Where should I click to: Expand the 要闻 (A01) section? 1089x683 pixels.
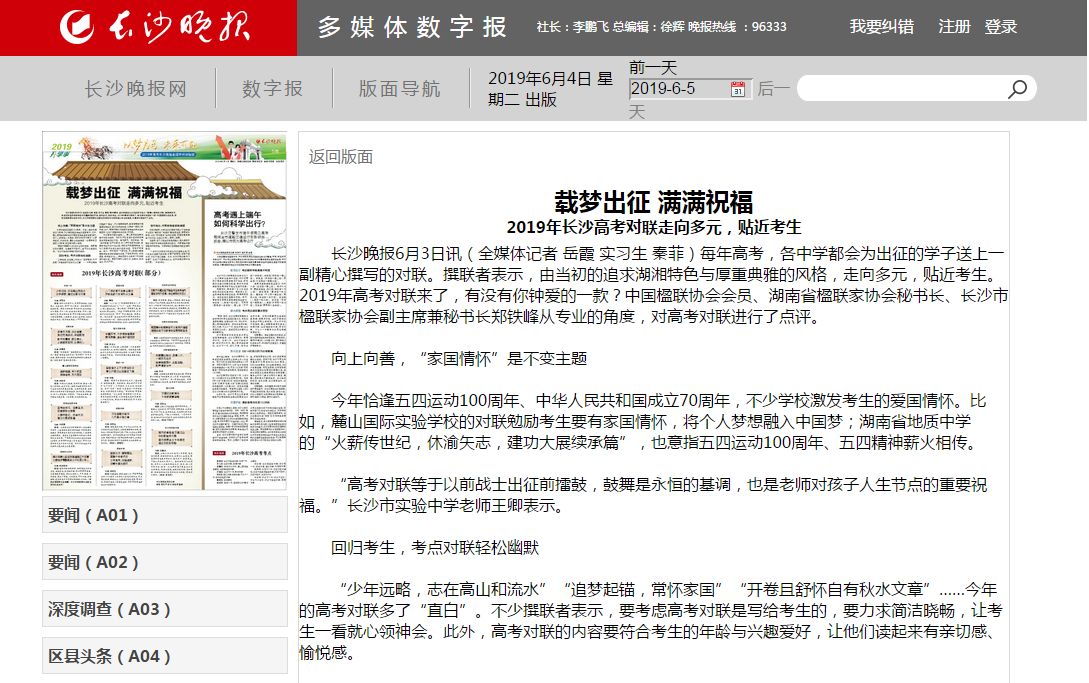(165, 516)
